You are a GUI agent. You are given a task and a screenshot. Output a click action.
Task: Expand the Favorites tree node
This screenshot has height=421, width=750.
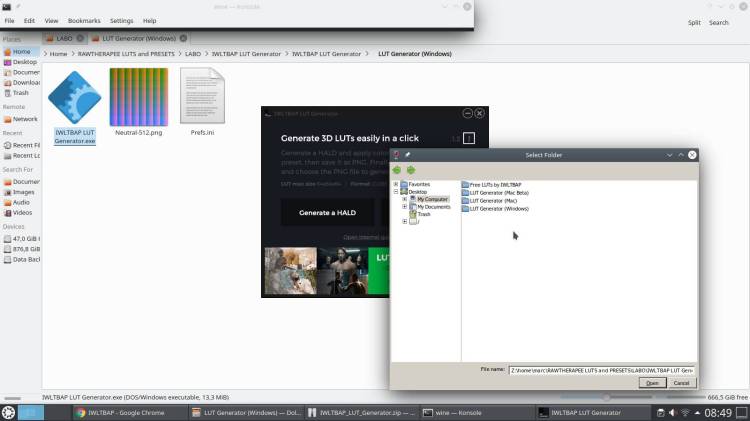pyautogui.click(x=396, y=184)
